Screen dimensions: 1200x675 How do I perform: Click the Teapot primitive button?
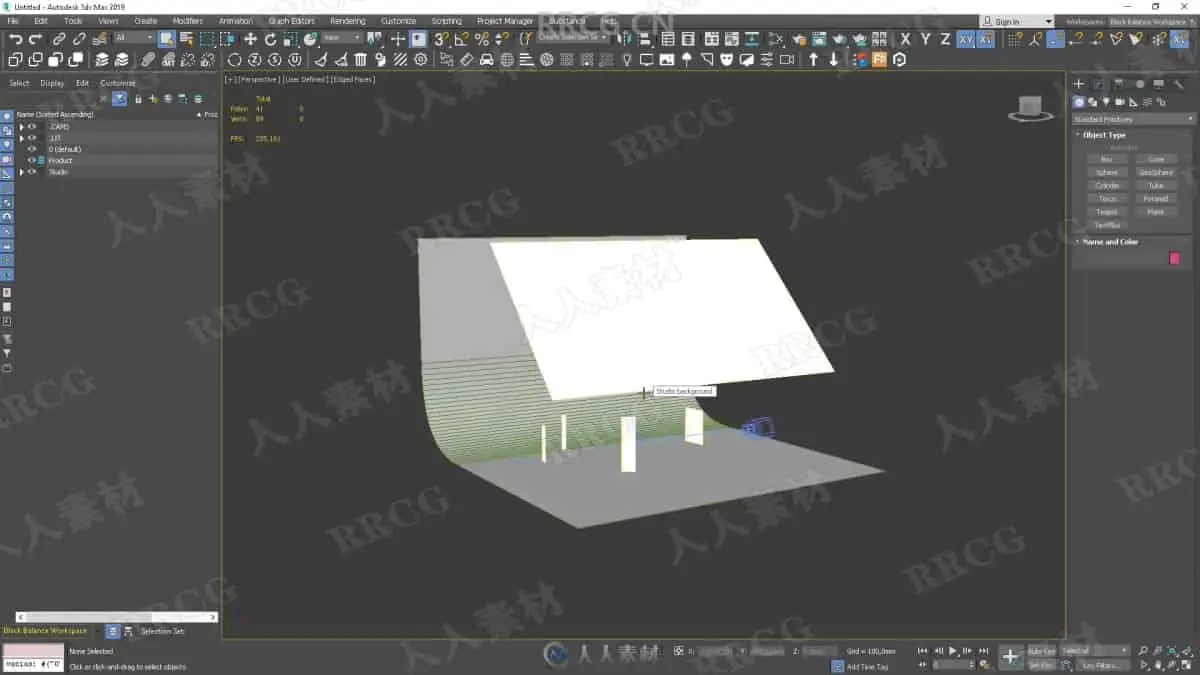pos(1106,211)
